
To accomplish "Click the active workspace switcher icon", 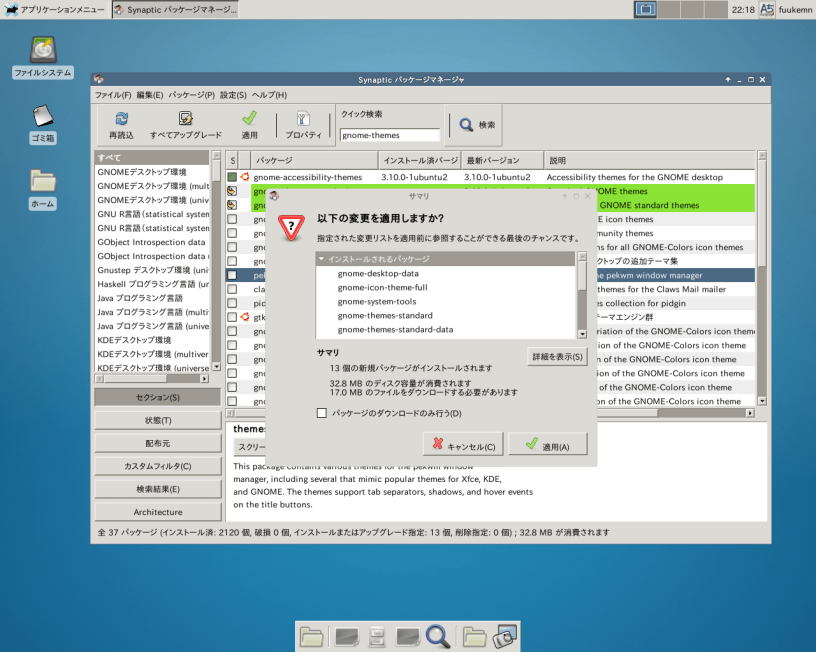I will [645, 9].
